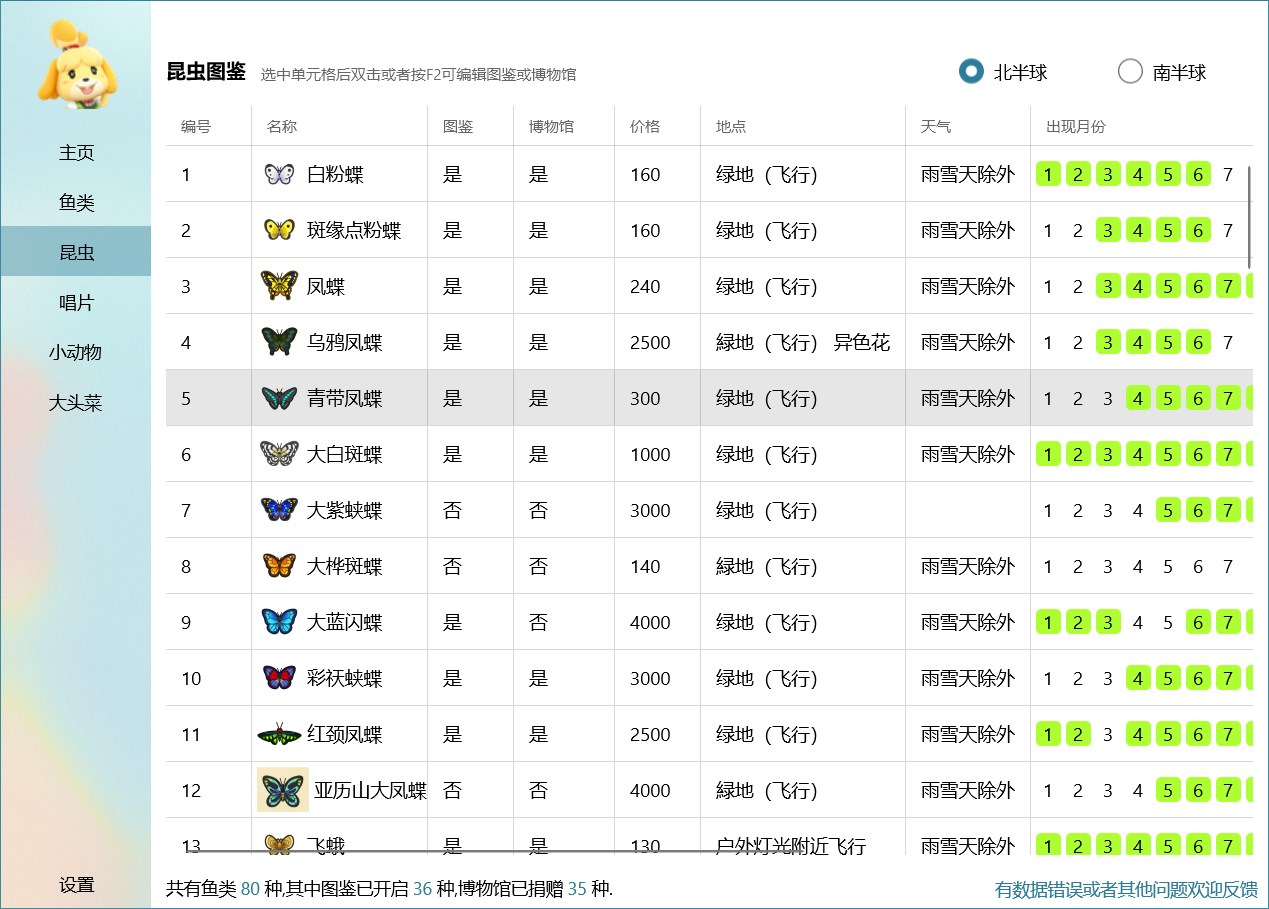Click the Isabelle avatar image
This screenshot has width=1269, height=909.
tap(77, 64)
